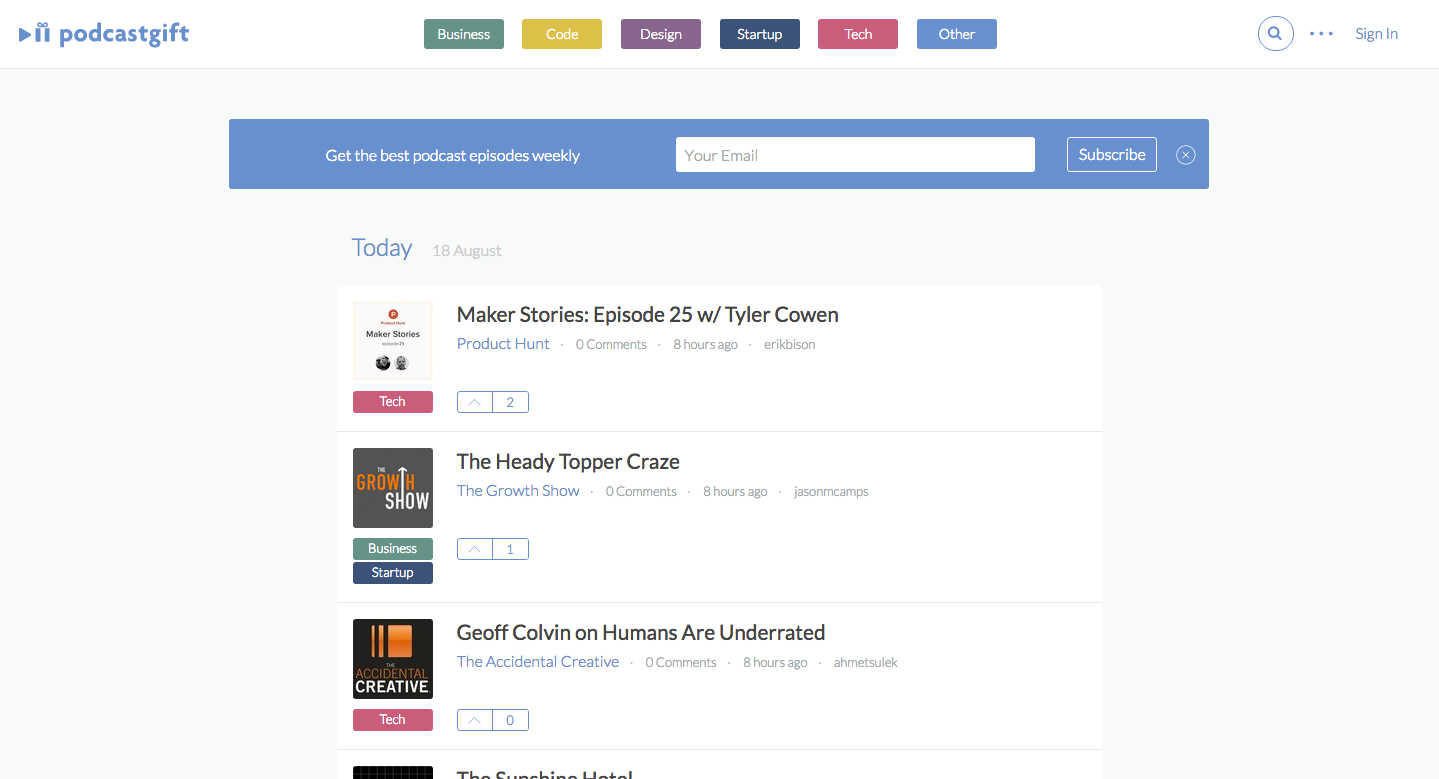Open the search icon in header

pos(1275,33)
